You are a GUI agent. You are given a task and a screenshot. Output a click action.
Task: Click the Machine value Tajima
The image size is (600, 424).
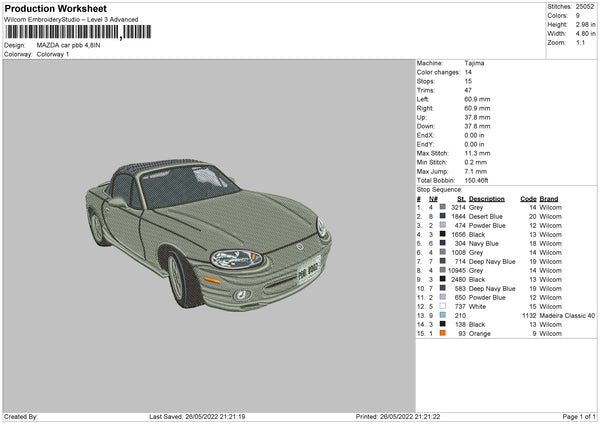tap(474, 63)
